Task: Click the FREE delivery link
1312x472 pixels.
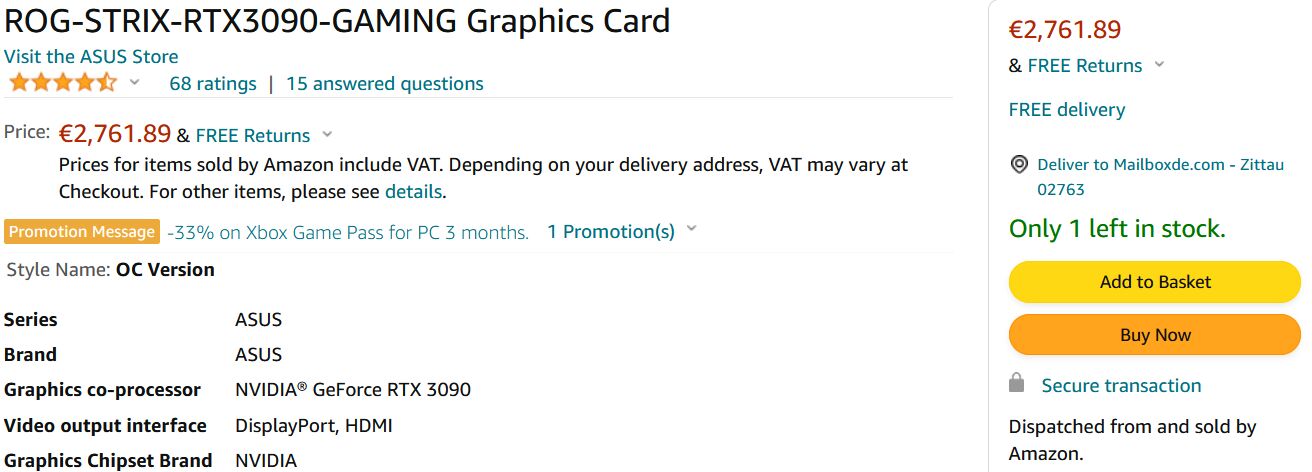Action: pos(1067,110)
